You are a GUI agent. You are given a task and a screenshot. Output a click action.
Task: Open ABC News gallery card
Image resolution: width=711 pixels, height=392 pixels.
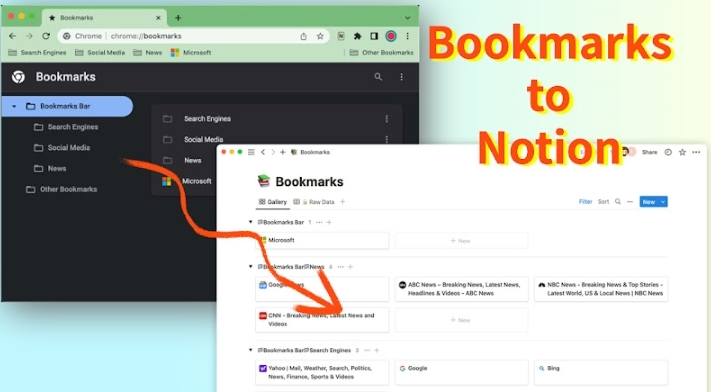[462, 289]
